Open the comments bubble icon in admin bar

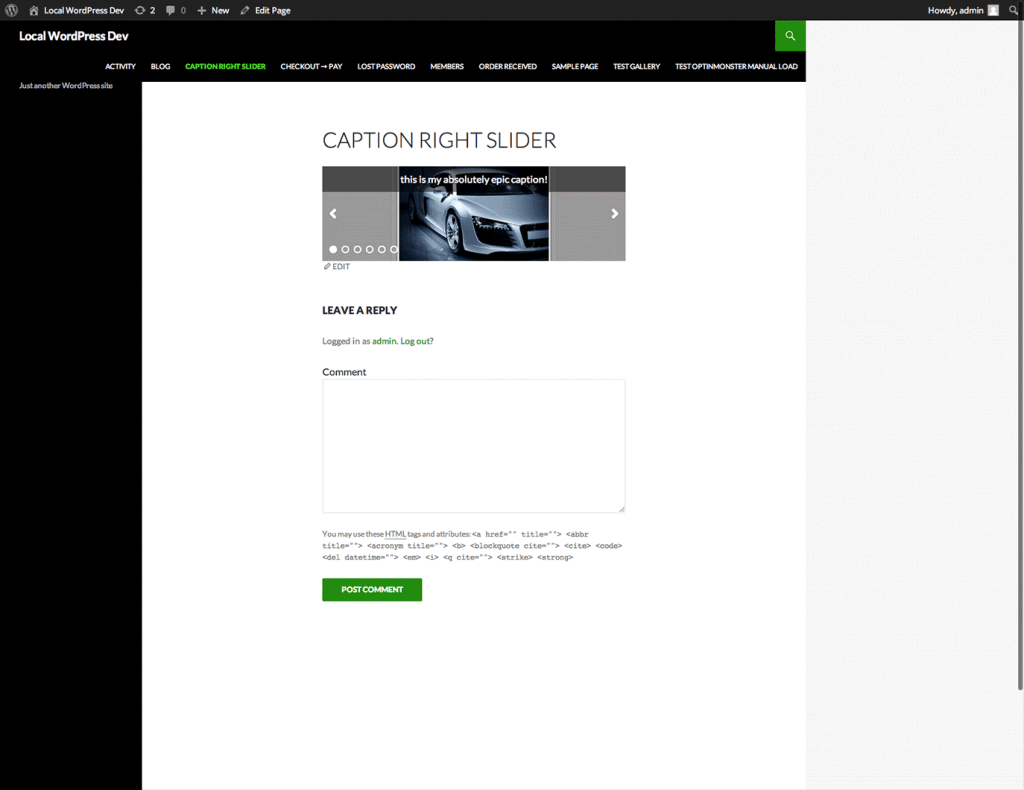175,10
